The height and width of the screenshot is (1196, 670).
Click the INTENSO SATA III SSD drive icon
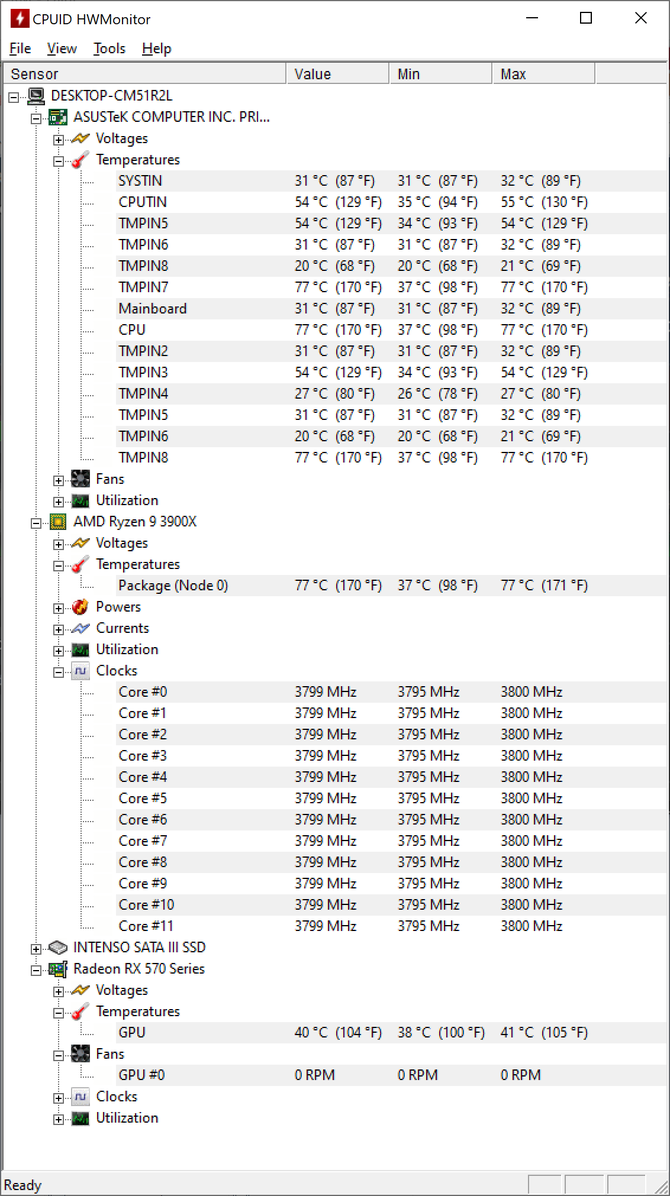[57, 947]
